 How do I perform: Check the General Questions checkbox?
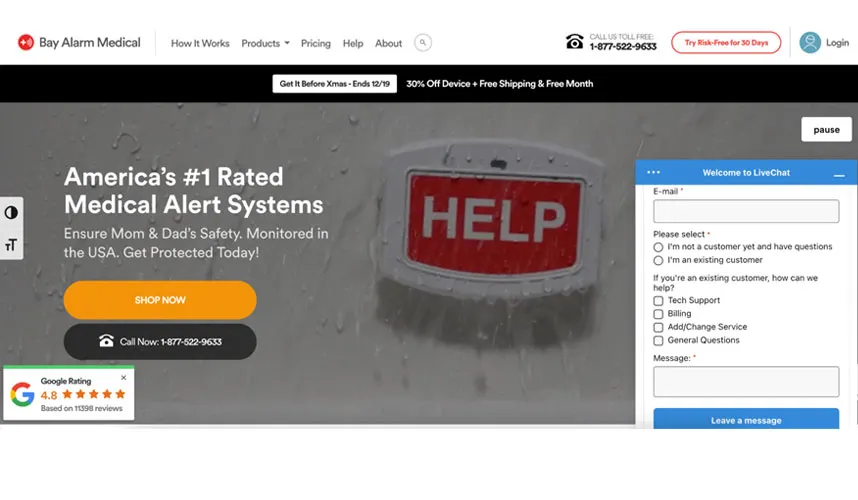pos(658,340)
